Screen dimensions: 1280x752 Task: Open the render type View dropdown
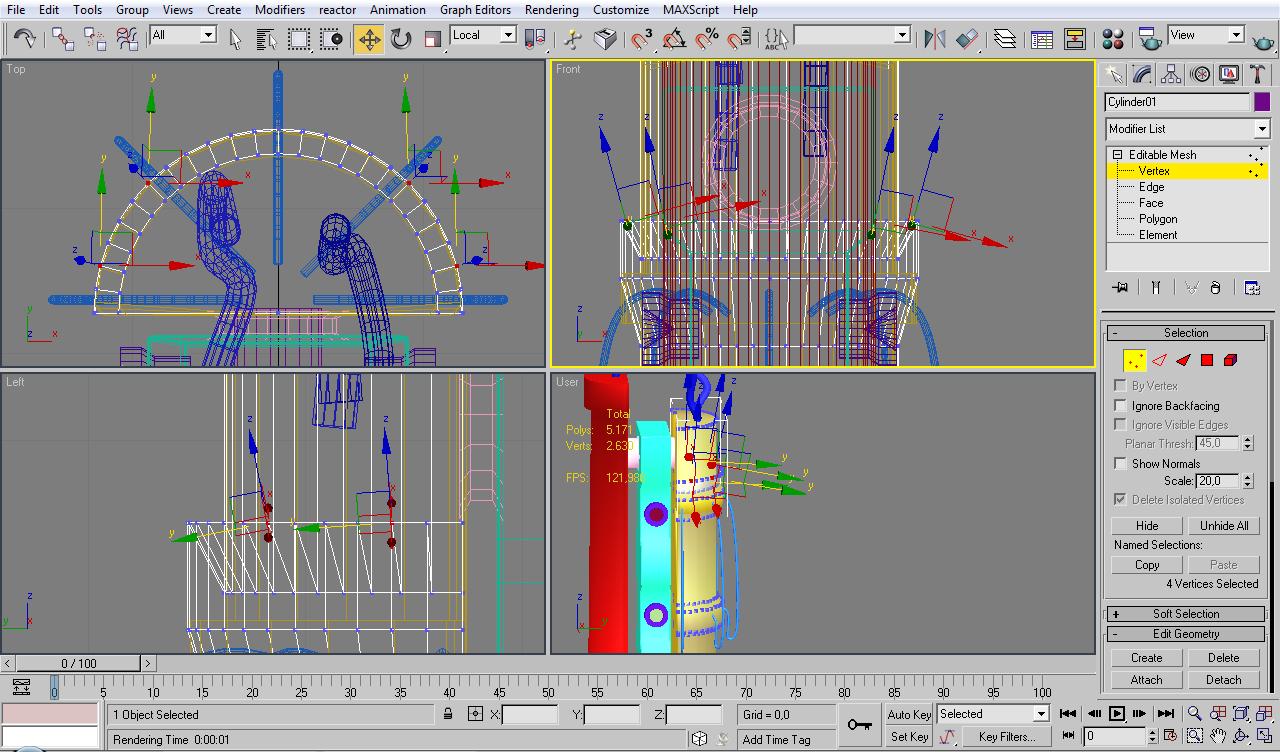pyautogui.click(x=1206, y=35)
